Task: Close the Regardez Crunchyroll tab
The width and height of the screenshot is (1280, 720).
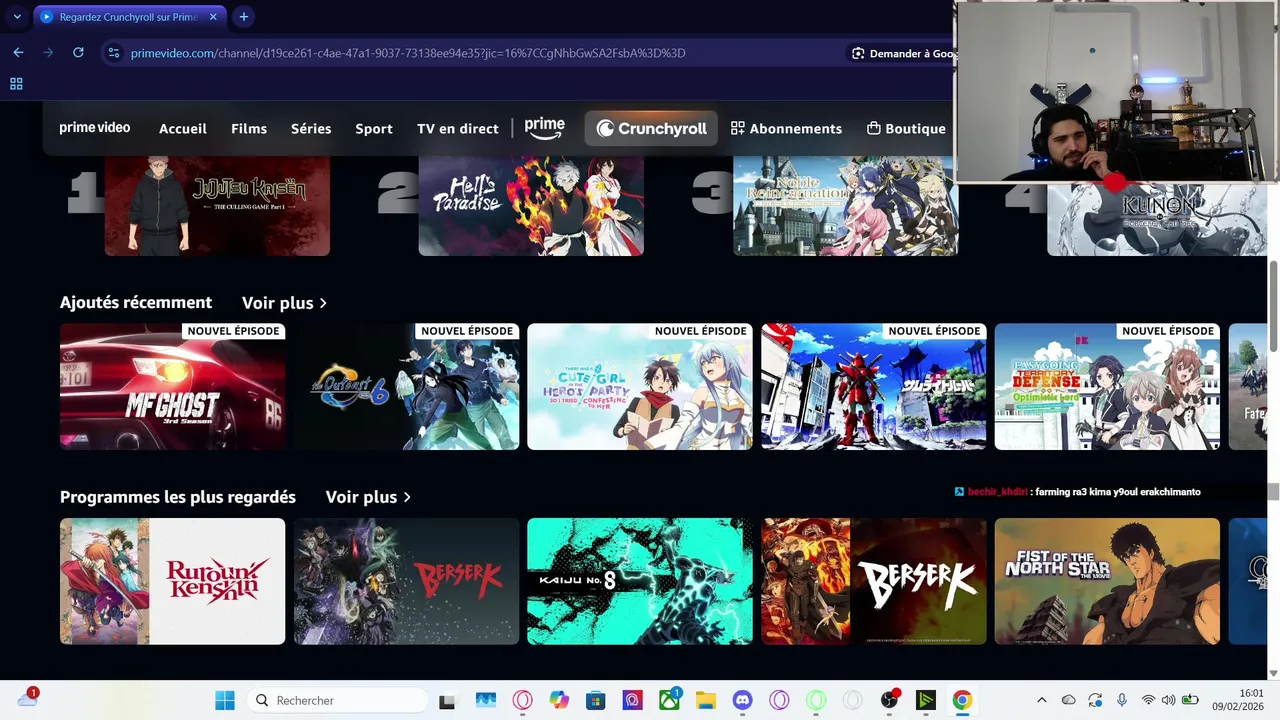Action: tap(213, 17)
